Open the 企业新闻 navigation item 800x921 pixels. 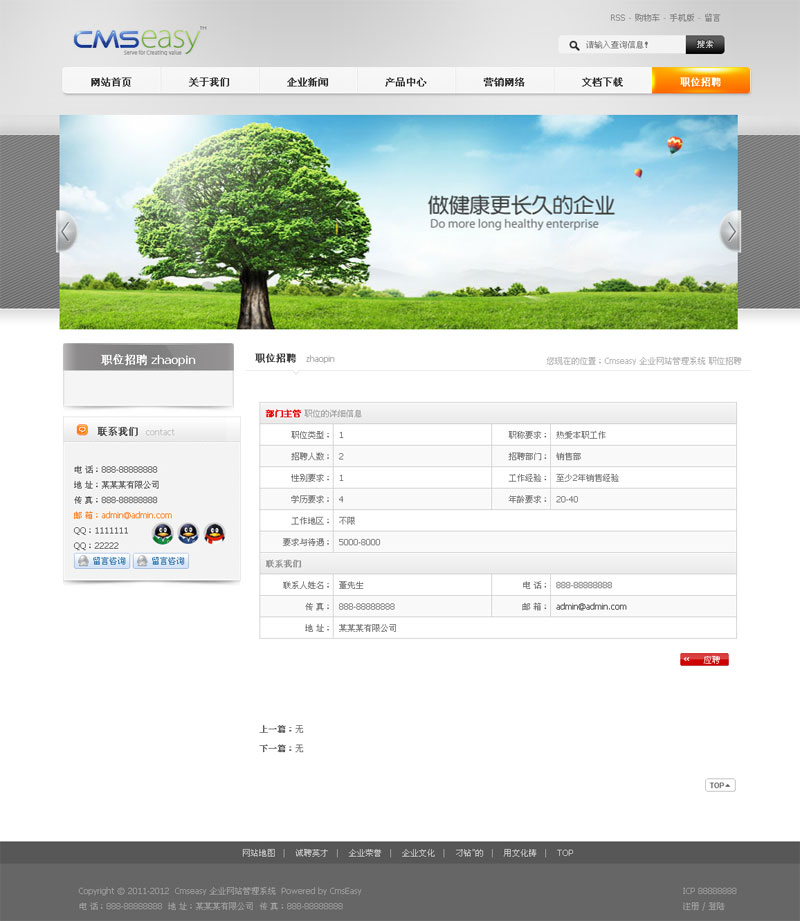(308, 82)
